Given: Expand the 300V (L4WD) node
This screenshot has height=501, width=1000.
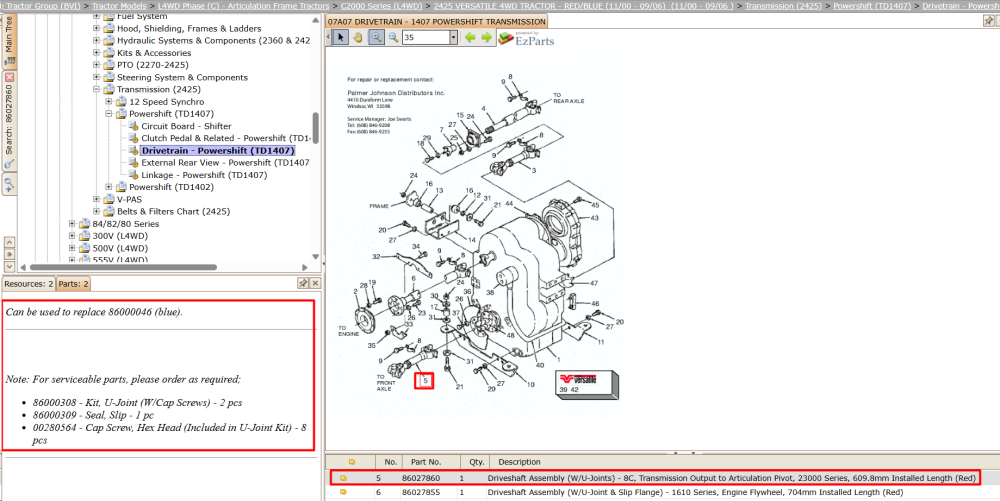Looking at the screenshot, I should (72, 236).
